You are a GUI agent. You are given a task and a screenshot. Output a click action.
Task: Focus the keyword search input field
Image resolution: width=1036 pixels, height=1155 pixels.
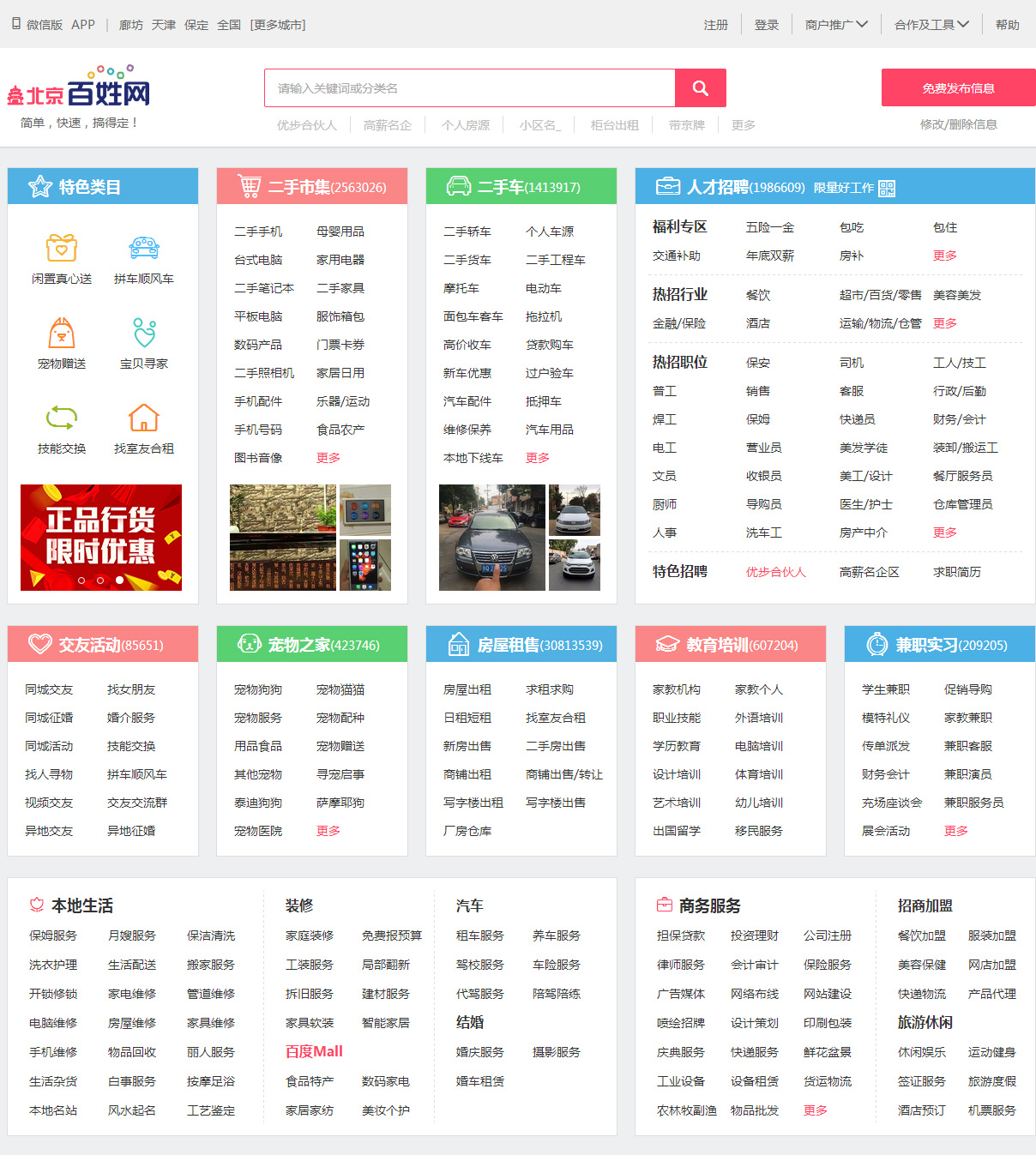(x=470, y=88)
